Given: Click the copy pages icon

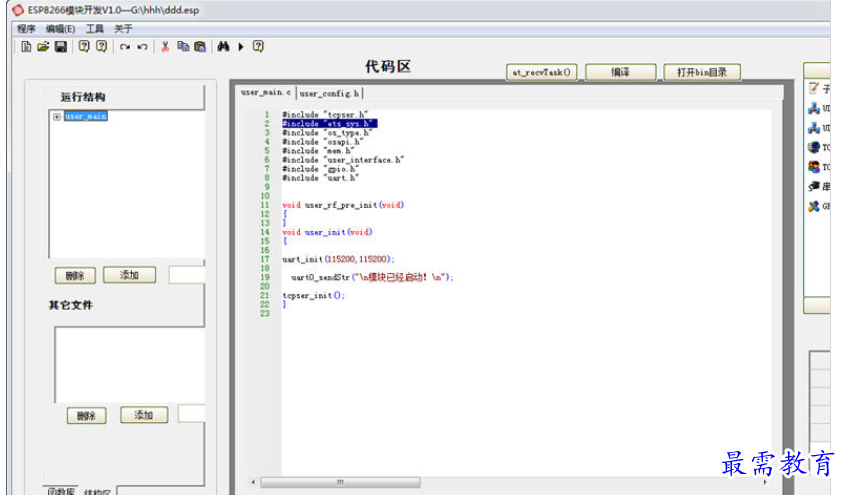Looking at the screenshot, I should click(x=183, y=47).
